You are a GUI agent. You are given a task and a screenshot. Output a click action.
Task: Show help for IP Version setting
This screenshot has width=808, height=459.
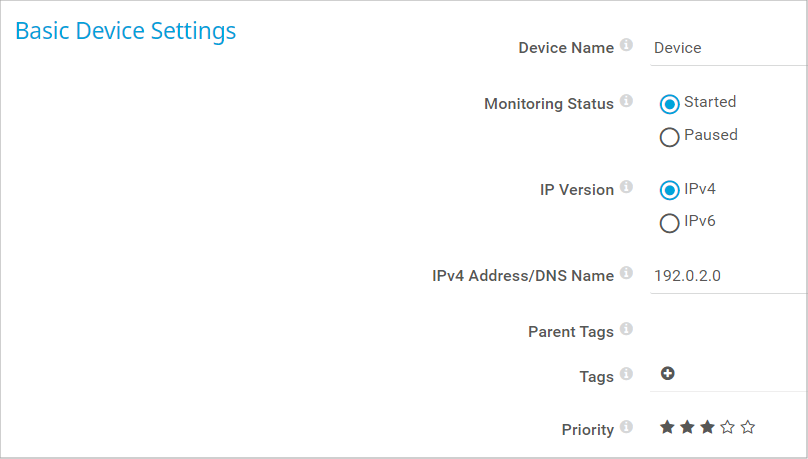pos(626,186)
